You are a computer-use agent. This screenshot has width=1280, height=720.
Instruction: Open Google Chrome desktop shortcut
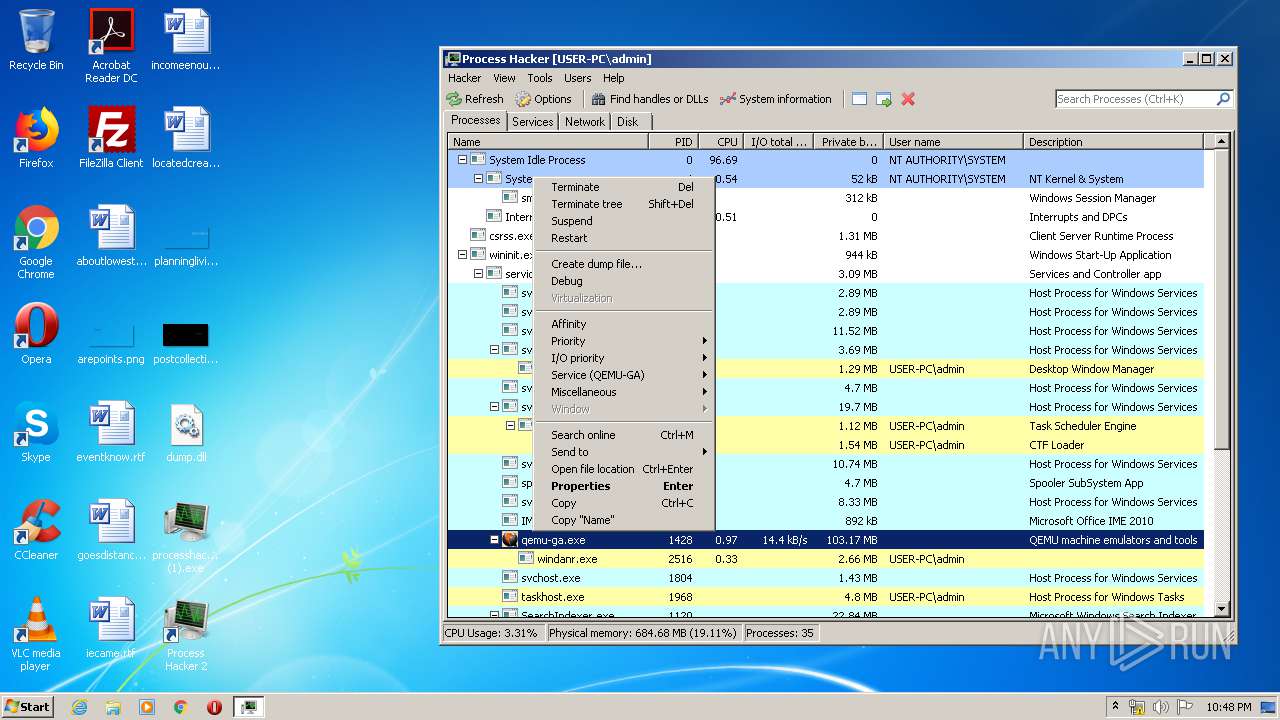click(36, 242)
